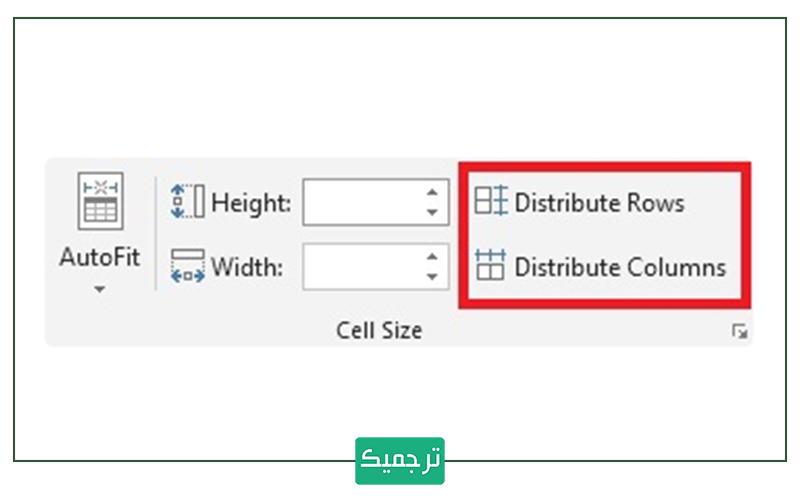Click the green logo badge below
The width and height of the screenshot is (800, 500).
click(x=400, y=461)
